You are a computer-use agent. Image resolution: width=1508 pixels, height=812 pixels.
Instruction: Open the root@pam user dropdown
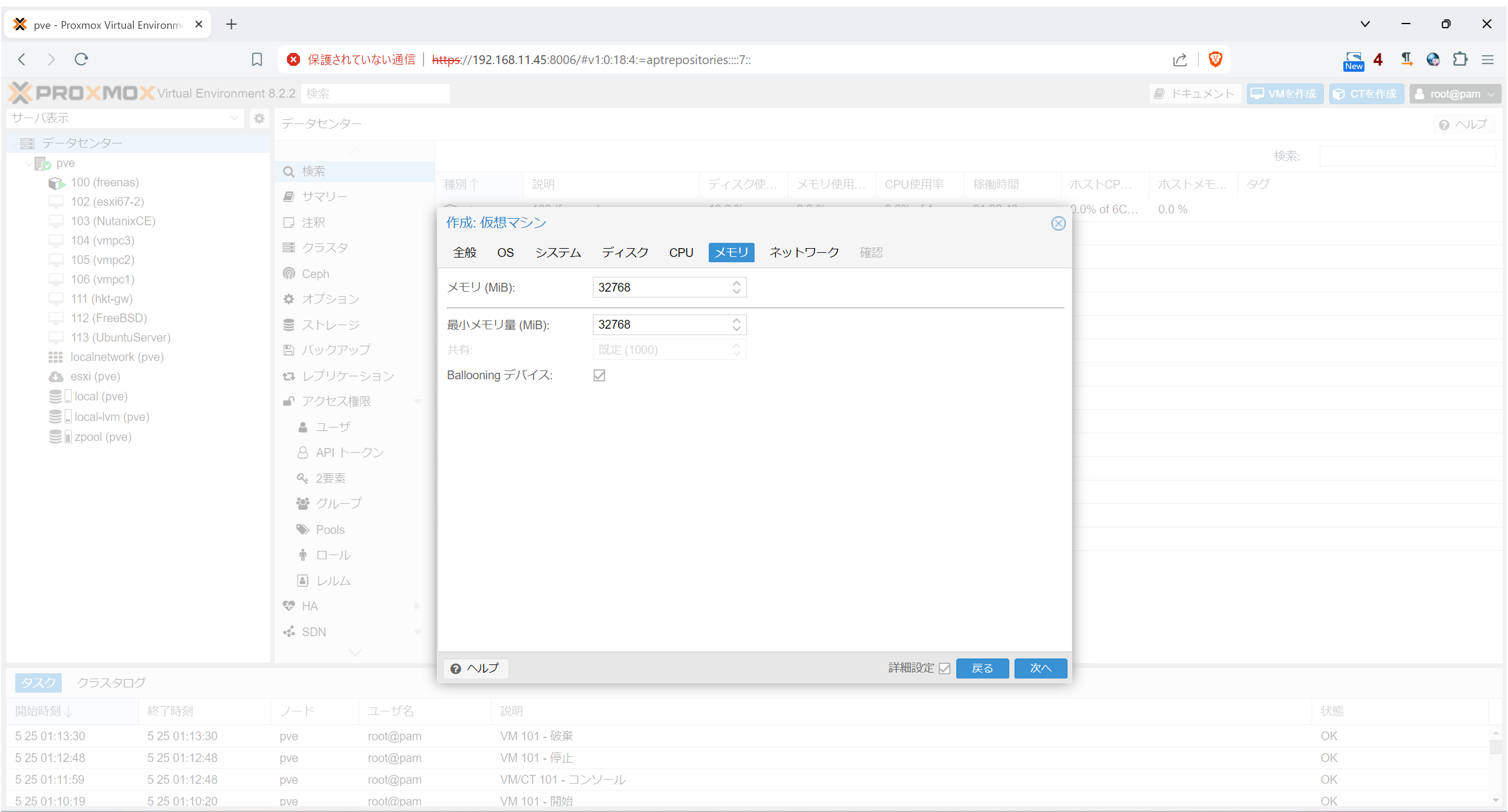coord(1455,94)
